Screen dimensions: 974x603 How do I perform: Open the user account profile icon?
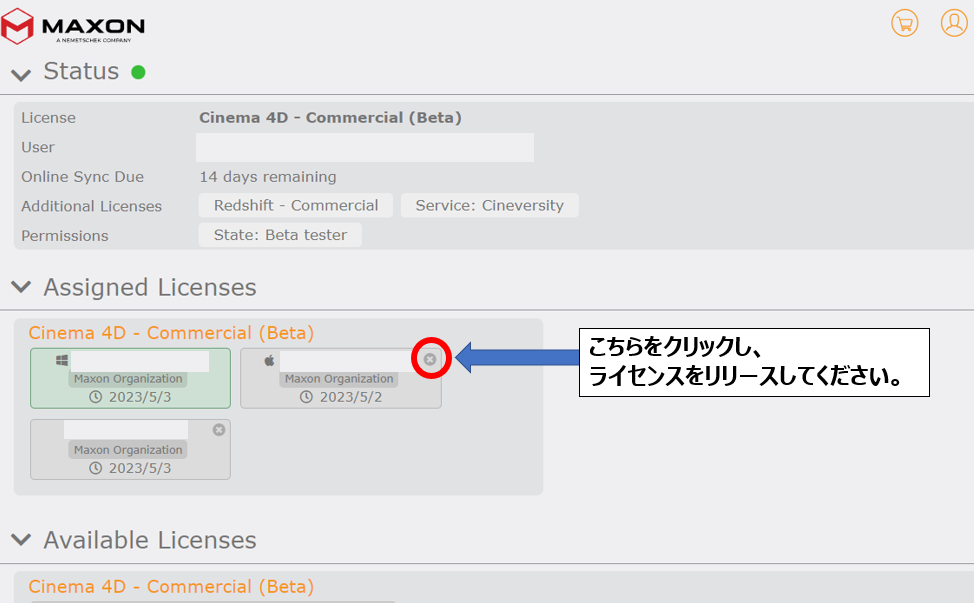pyautogui.click(x=954, y=24)
